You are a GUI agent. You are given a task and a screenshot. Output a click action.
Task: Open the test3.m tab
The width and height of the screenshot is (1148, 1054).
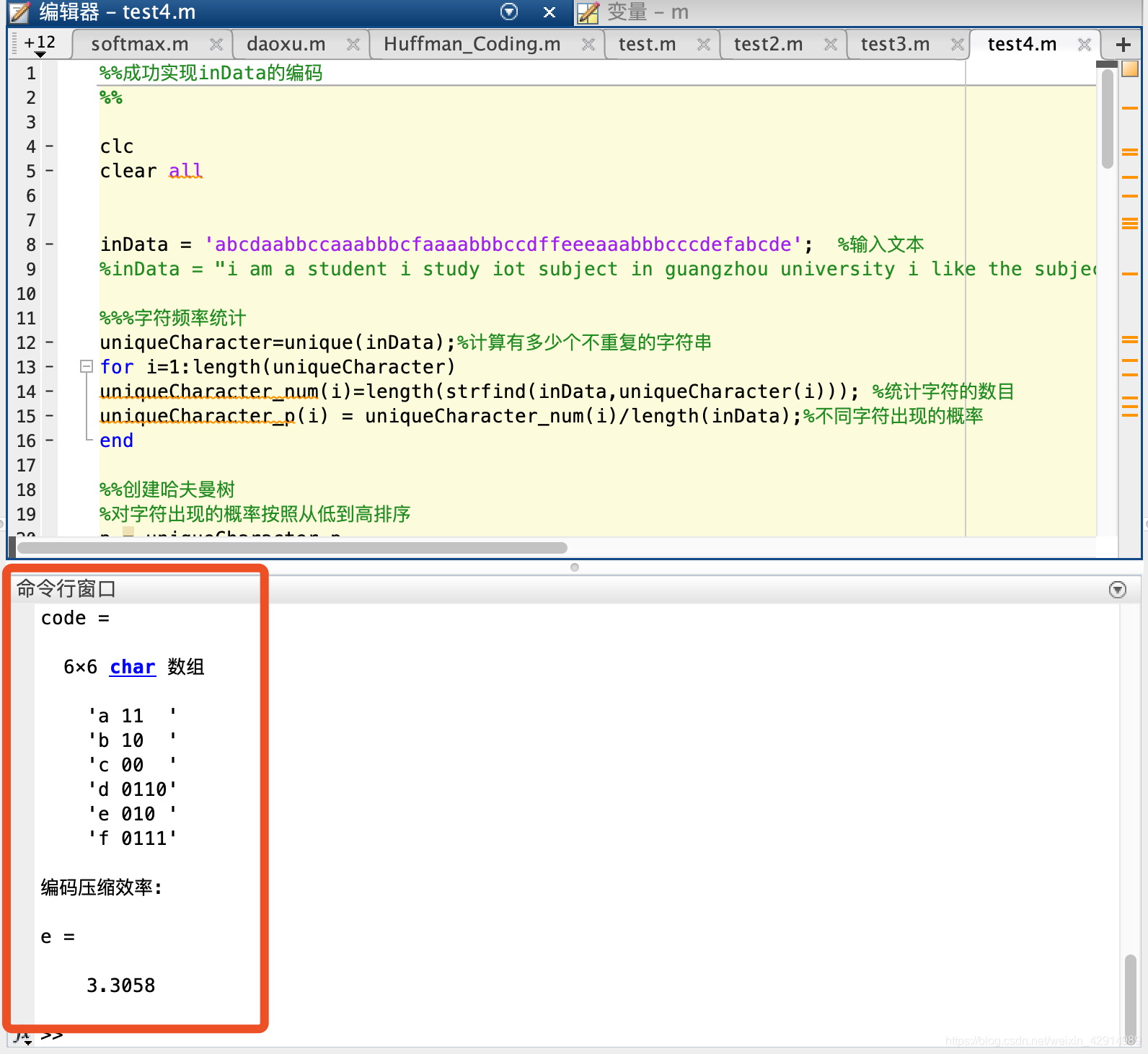click(895, 44)
